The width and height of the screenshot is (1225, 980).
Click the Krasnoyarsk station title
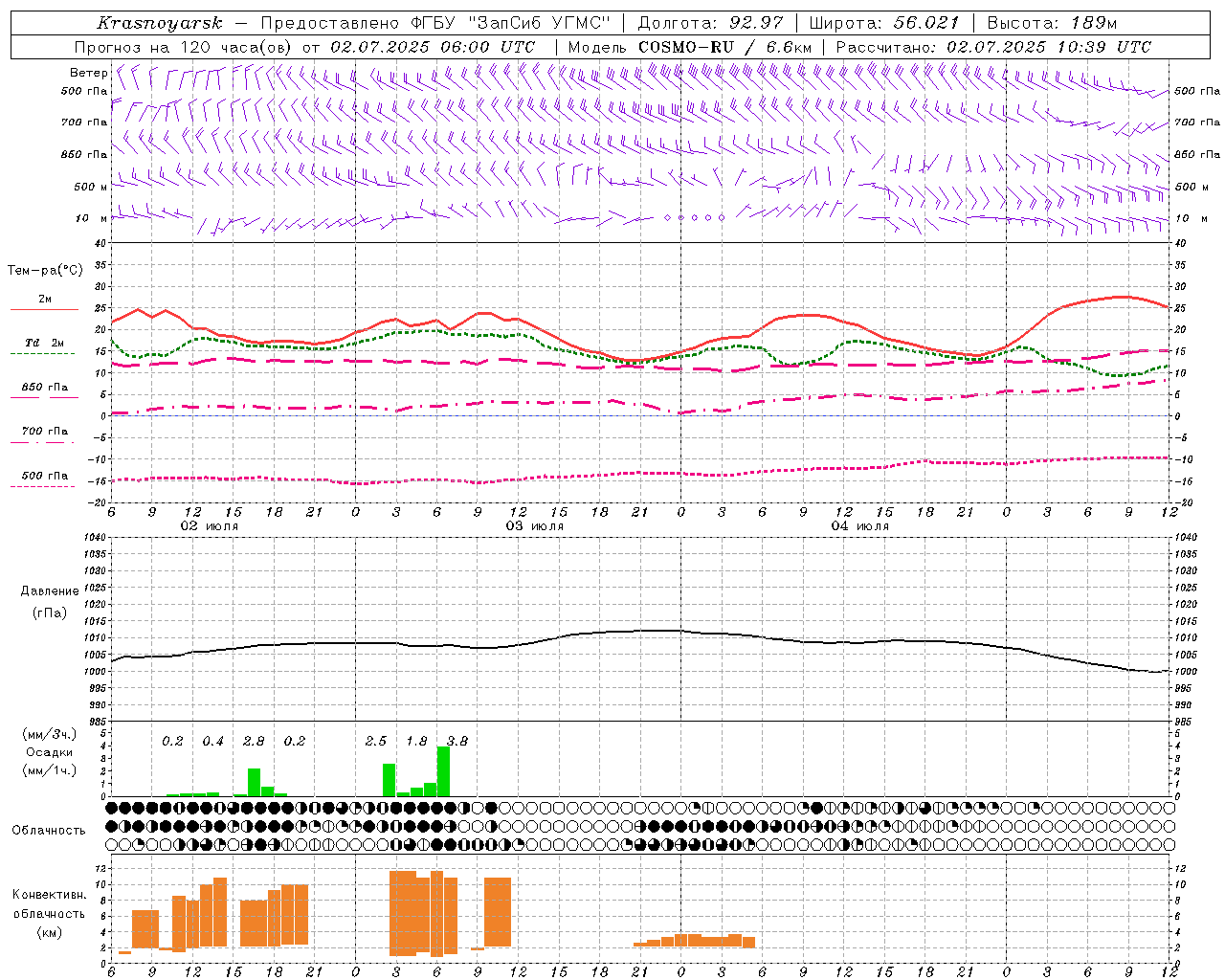(x=160, y=23)
